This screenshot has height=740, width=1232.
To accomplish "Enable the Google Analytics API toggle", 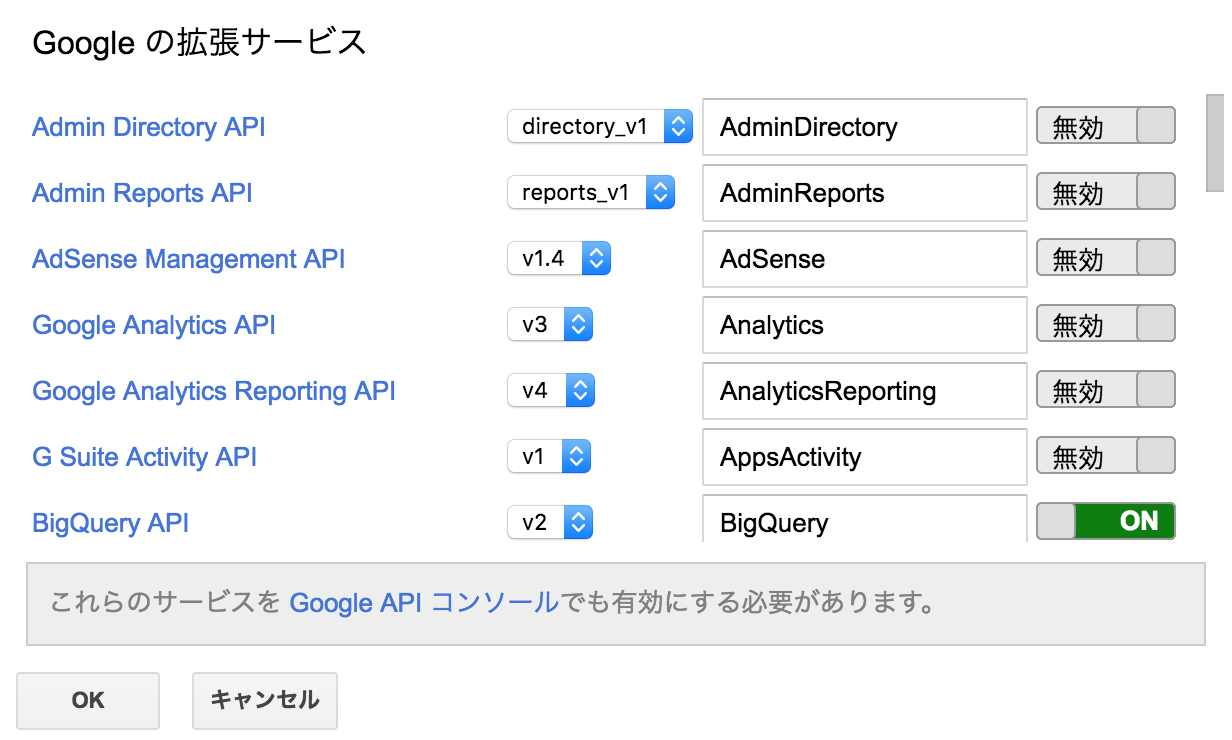I will click(x=1105, y=323).
